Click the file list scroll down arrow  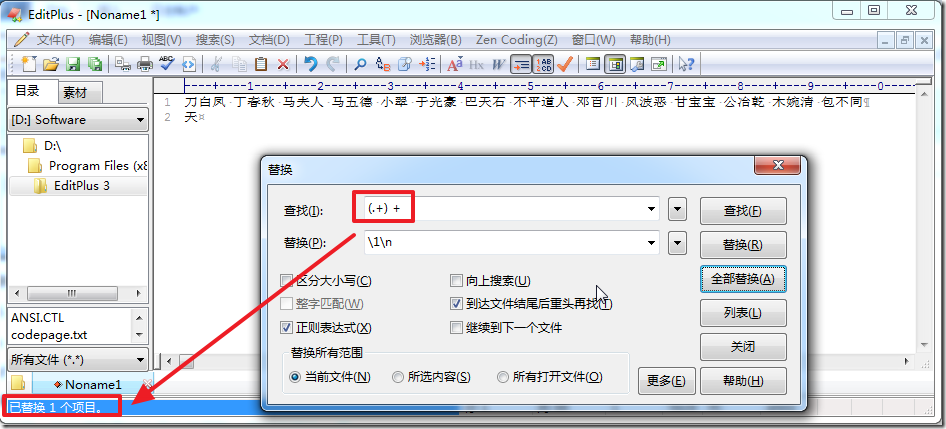point(140,334)
